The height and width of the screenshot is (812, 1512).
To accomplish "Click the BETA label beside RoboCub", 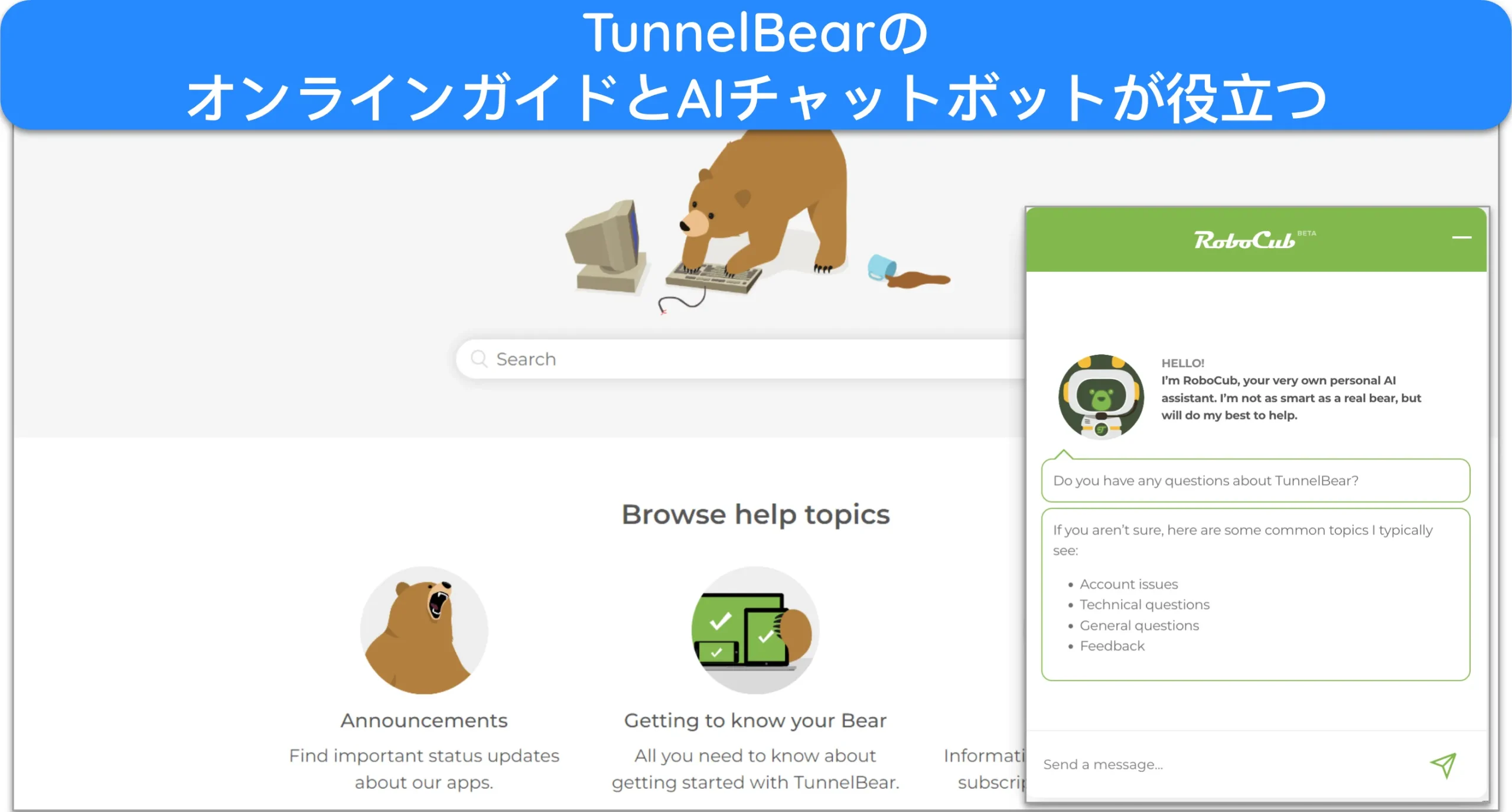I will [x=1306, y=233].
